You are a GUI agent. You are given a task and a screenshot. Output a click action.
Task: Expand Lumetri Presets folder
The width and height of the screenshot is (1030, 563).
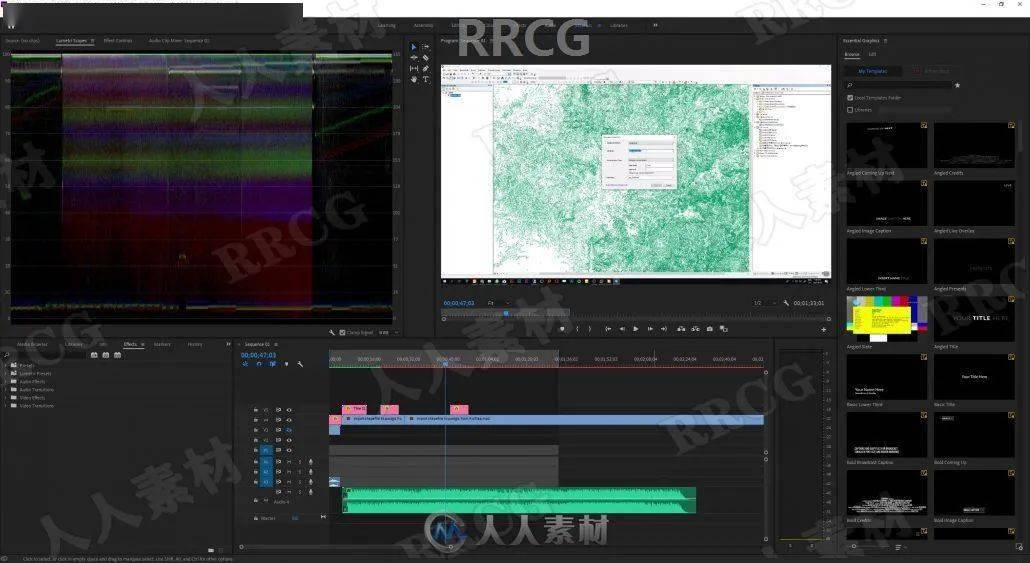point(6,373)
